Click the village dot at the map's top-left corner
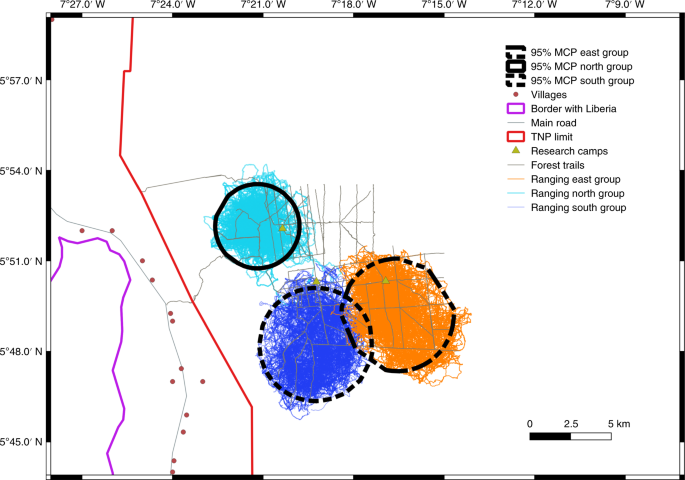 pos(52,20)
